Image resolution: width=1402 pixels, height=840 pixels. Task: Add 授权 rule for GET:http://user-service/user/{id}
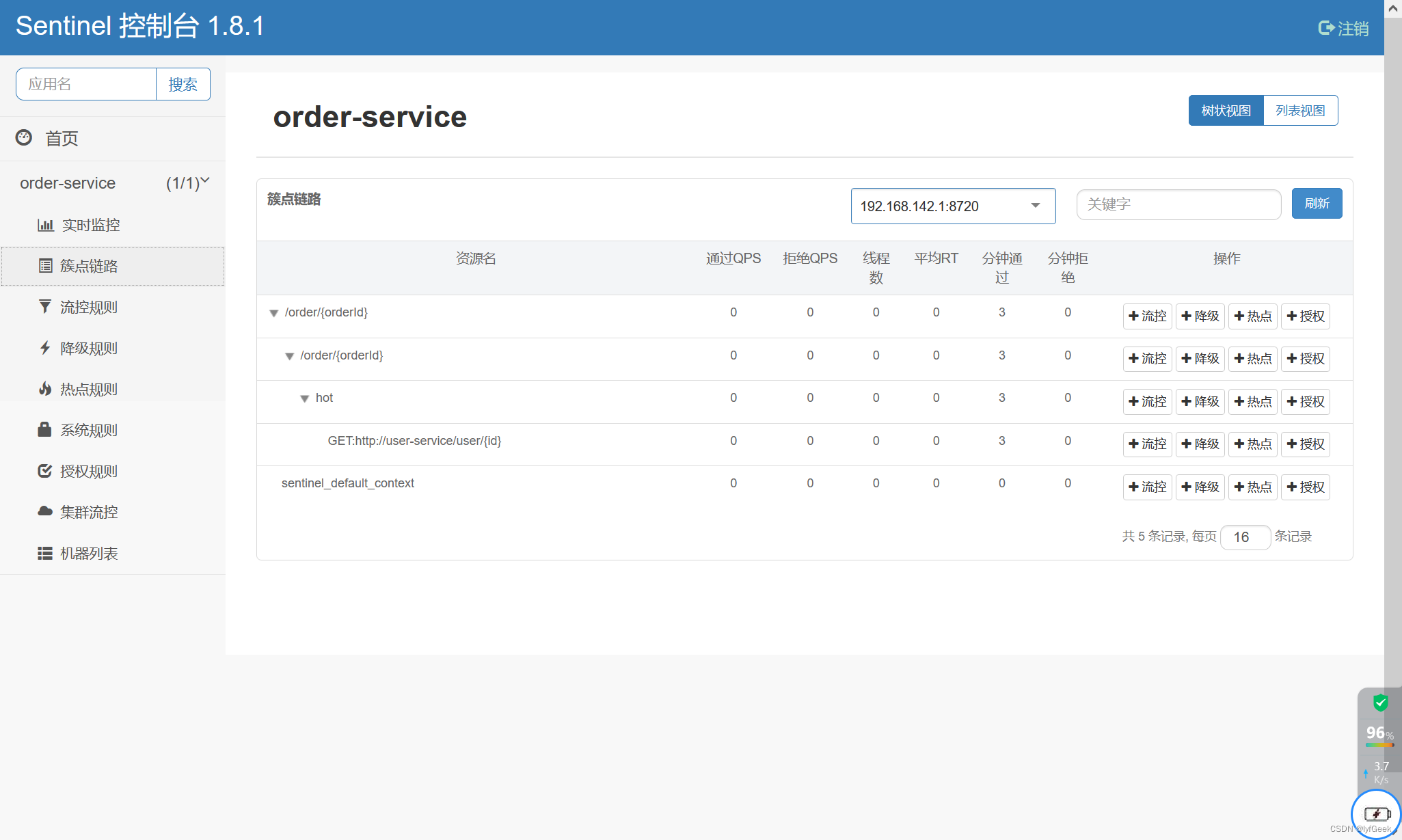click(1305, 444)
